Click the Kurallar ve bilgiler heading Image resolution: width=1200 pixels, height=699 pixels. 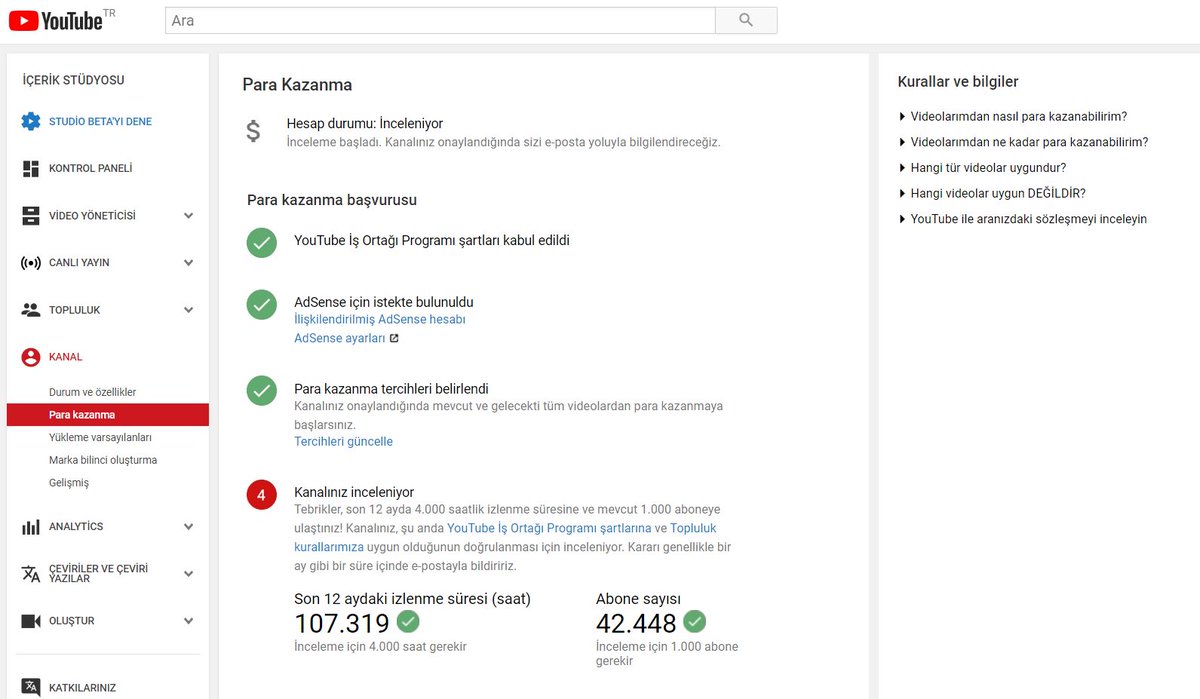[958, 82]
